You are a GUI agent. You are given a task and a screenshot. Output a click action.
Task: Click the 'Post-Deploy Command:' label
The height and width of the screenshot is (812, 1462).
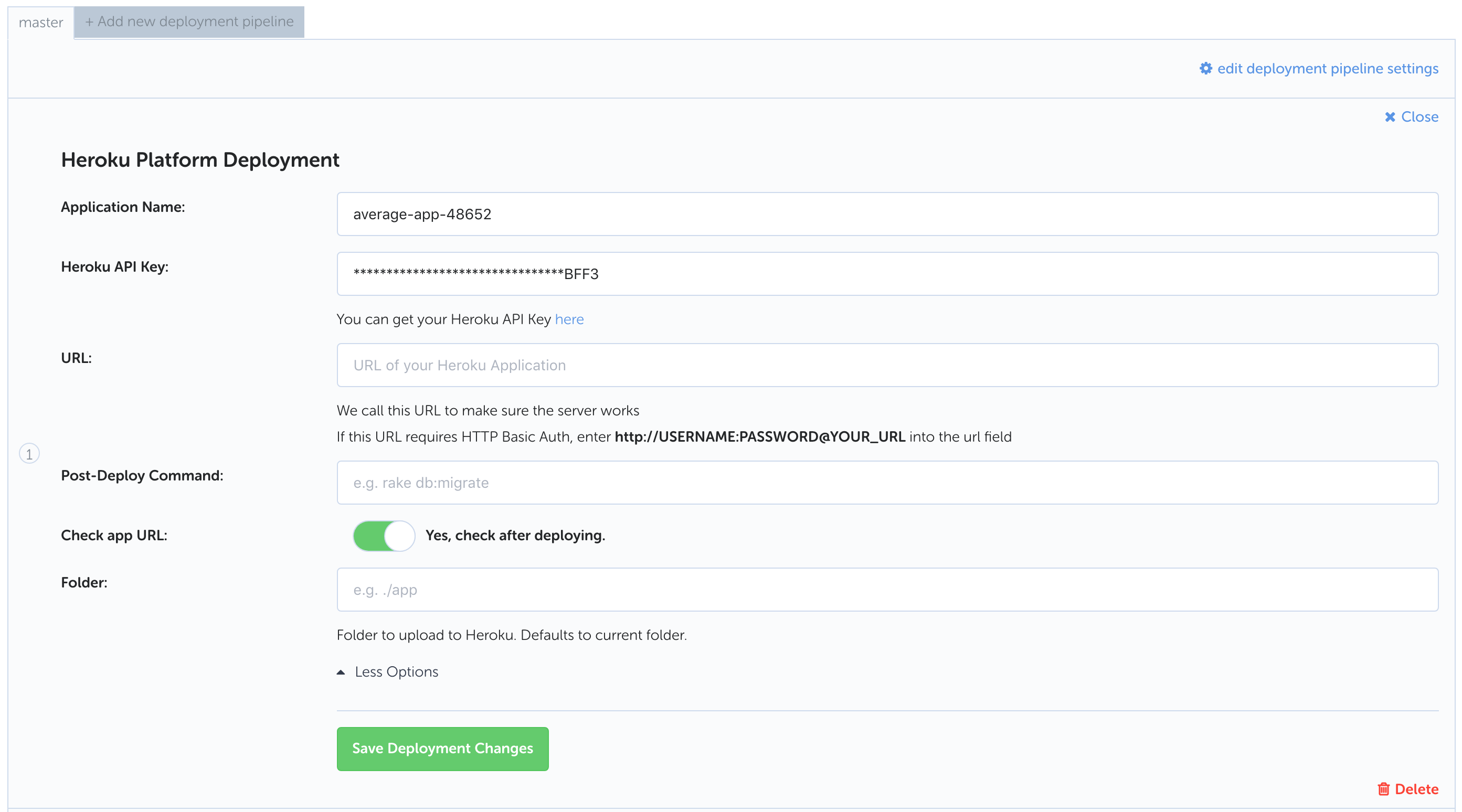142,476
